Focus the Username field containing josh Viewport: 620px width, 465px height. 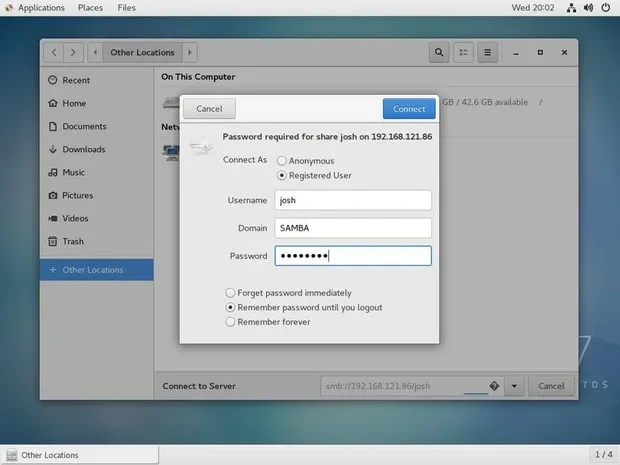pyautogui.click(x=353, y=200)
